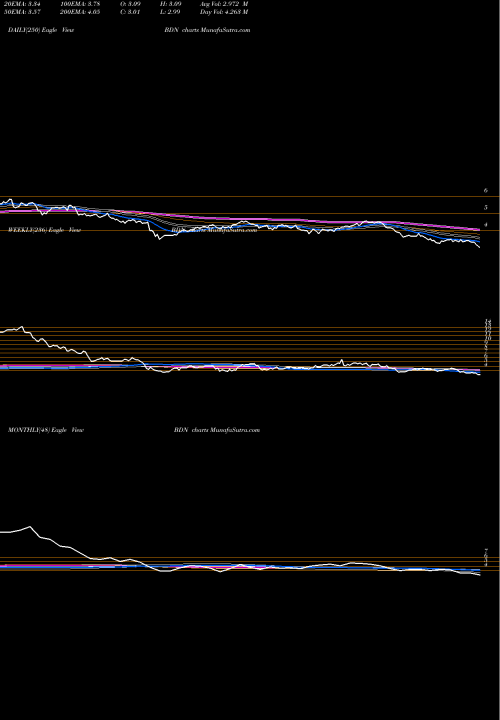Click the 100EMA value label

(x=78, y=4)
